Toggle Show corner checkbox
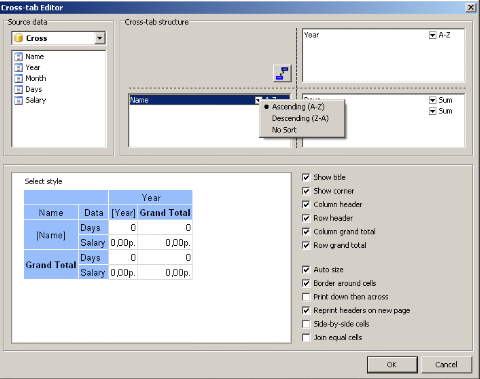Image resolution: width=480 pixels, height=379 pixels. (306, 191)
